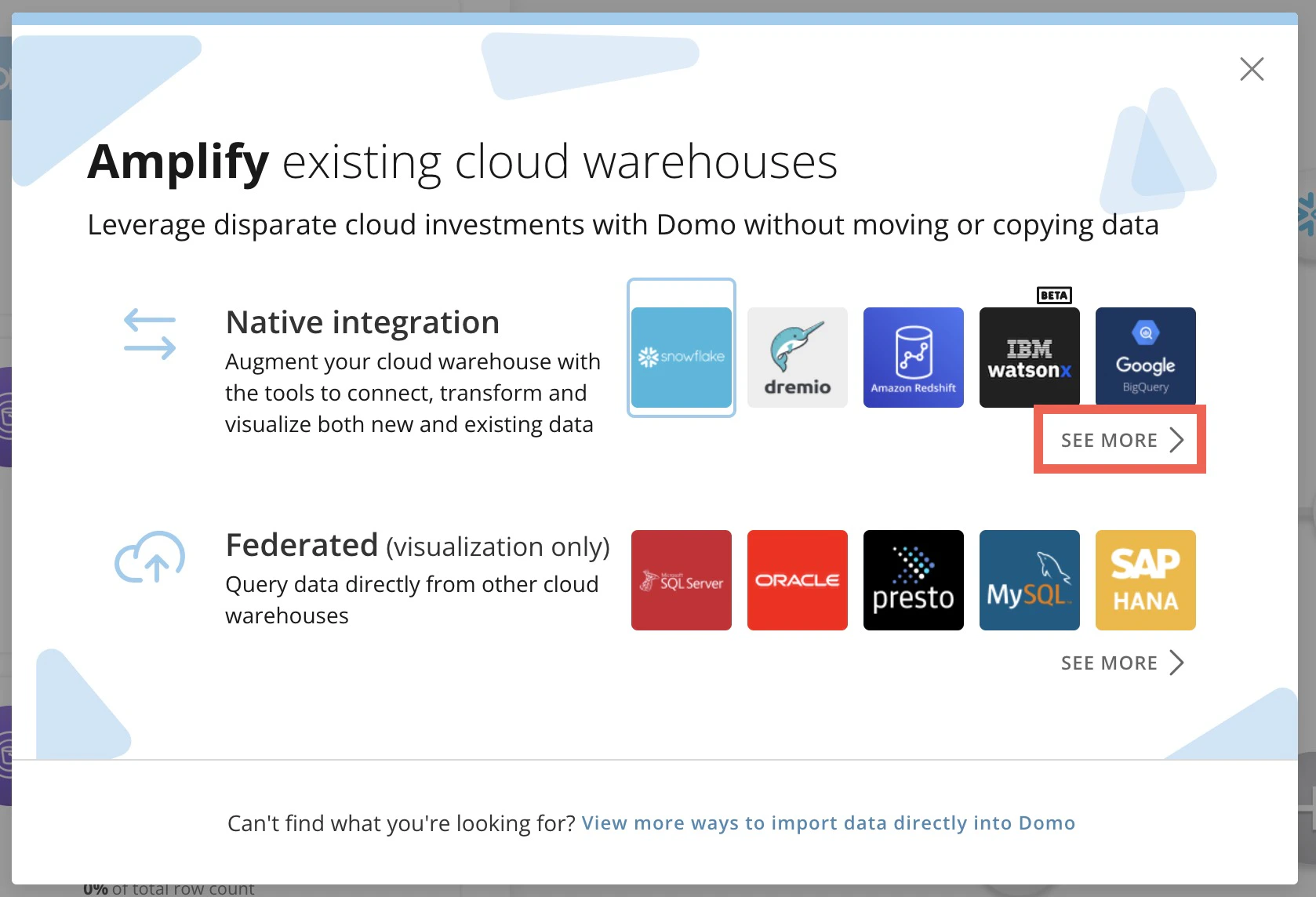
Task: Click the Federated cloud upload icon
Action: [150, 557]
